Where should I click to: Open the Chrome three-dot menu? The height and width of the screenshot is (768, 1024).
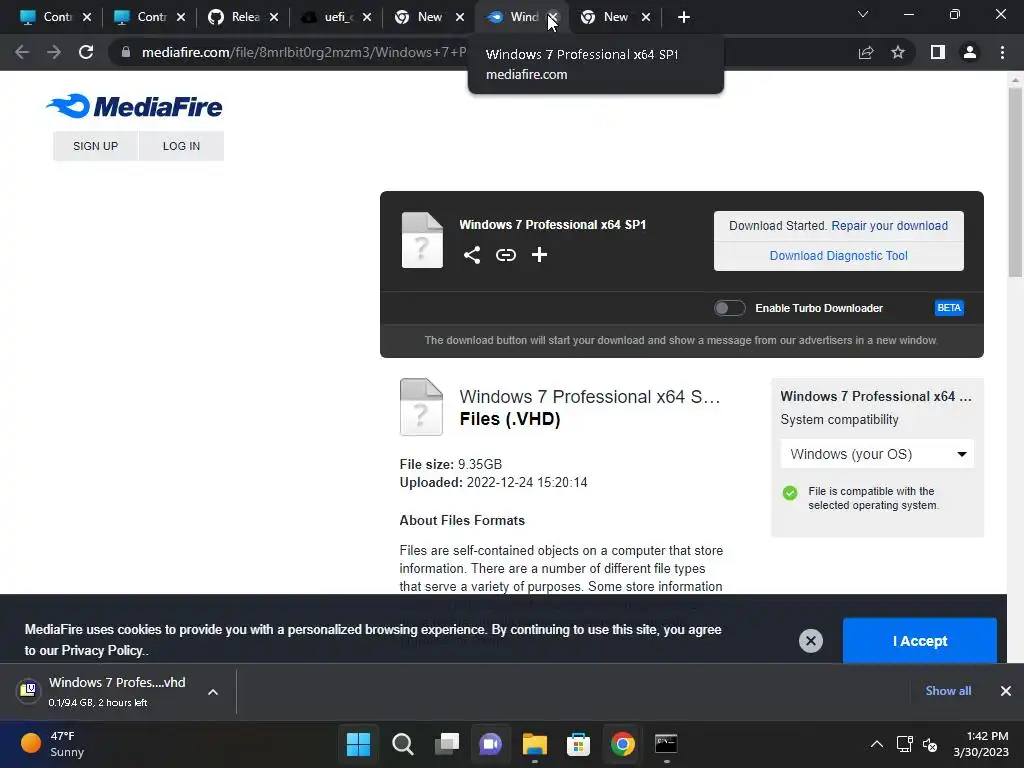(x=1002, y=52)
